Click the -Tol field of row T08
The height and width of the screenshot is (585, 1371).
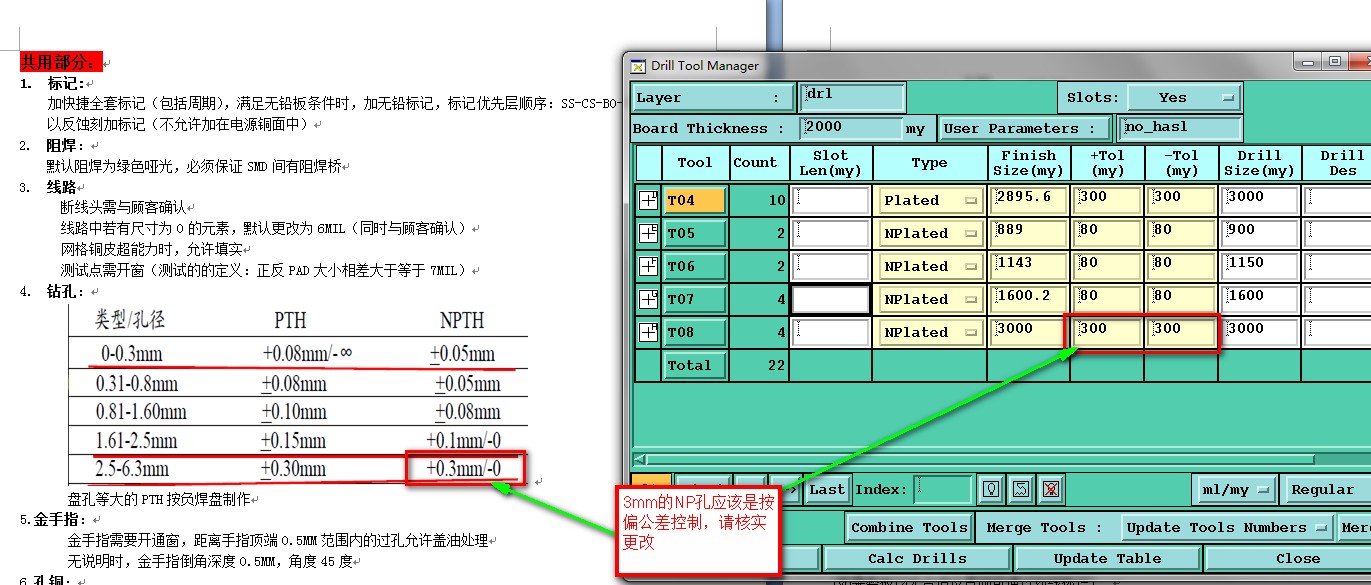point(1181,332)
